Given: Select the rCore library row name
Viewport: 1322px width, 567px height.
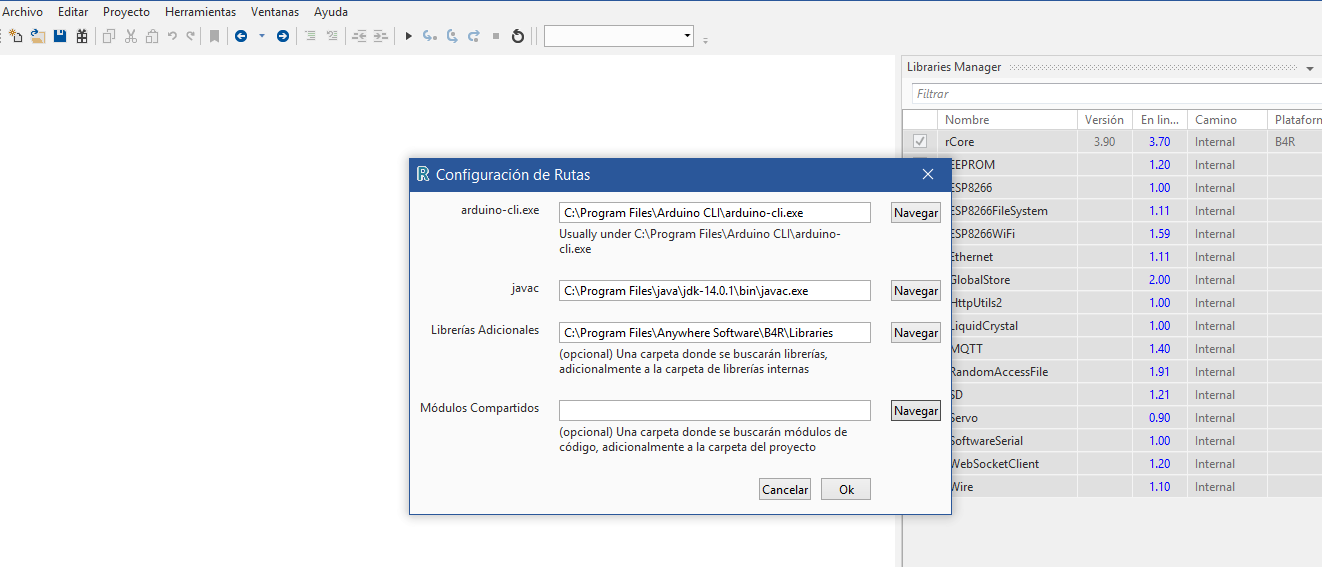Looking at the screenshot, I should tap(960, 142).
